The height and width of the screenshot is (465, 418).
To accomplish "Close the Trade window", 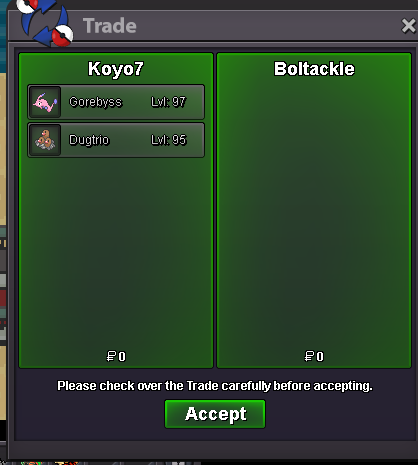I will (x=409, y=26).
